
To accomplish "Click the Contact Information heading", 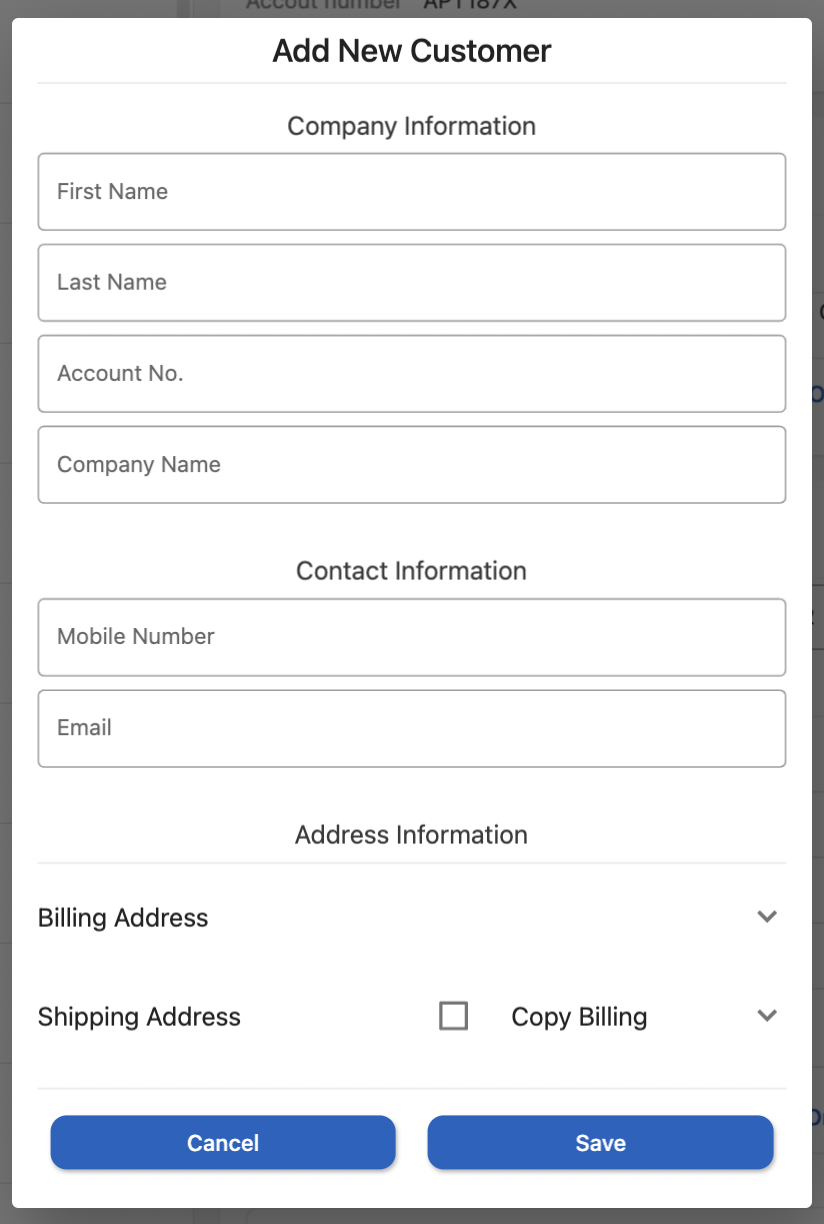I will [x=412, y=571].
